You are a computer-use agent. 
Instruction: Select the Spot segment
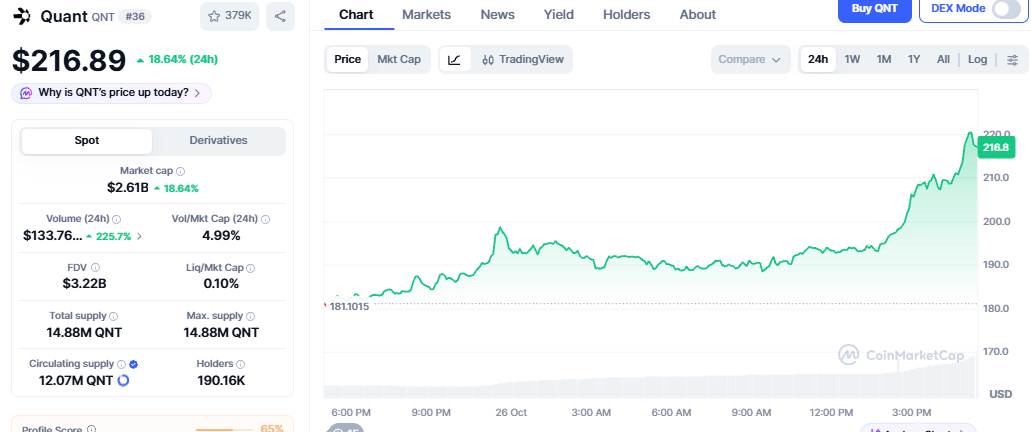pyautogui.click(x=87, y=141)
